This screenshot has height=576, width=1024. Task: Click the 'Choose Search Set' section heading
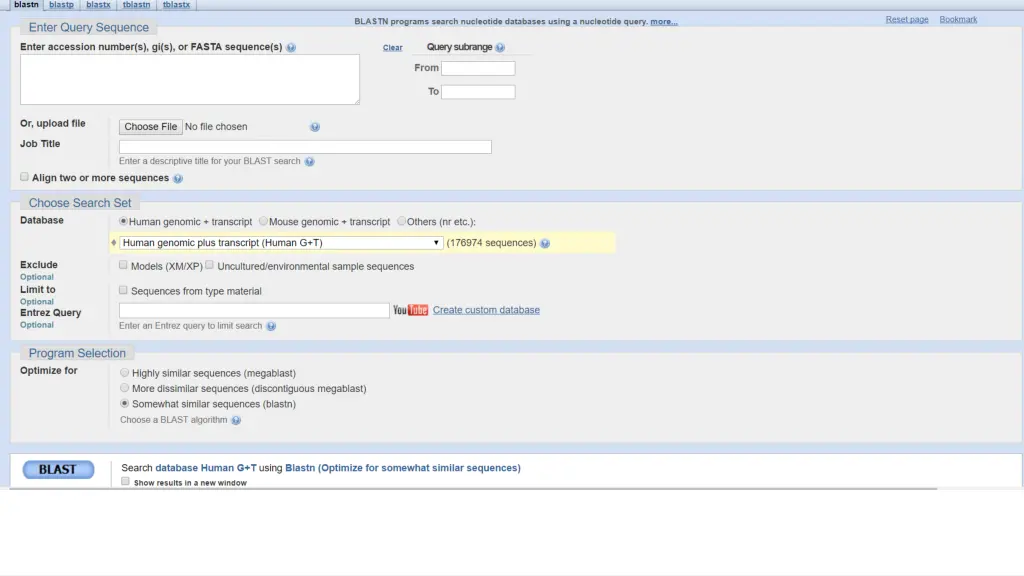click(80, 203)
